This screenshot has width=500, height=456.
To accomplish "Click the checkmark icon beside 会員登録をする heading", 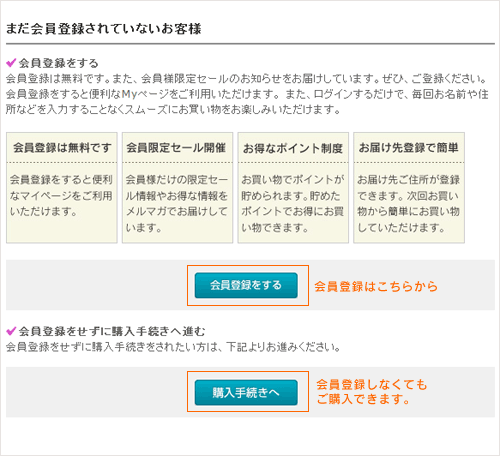I will [x=11, y=62].
